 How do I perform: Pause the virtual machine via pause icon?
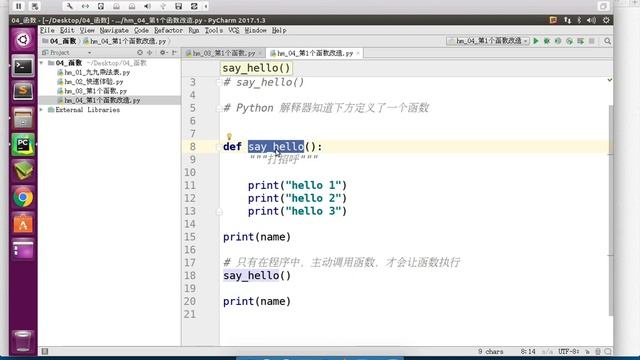(19, 6)
